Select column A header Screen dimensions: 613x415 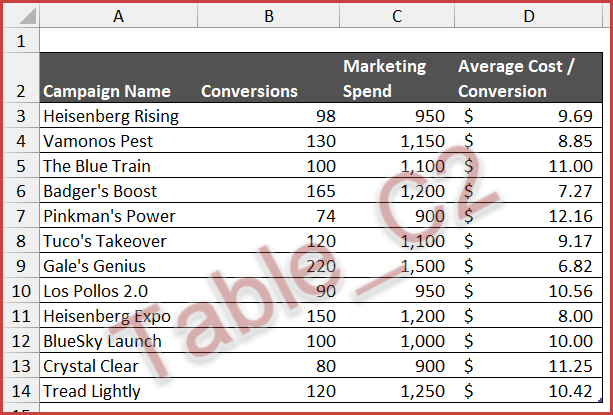coord(118,16)
